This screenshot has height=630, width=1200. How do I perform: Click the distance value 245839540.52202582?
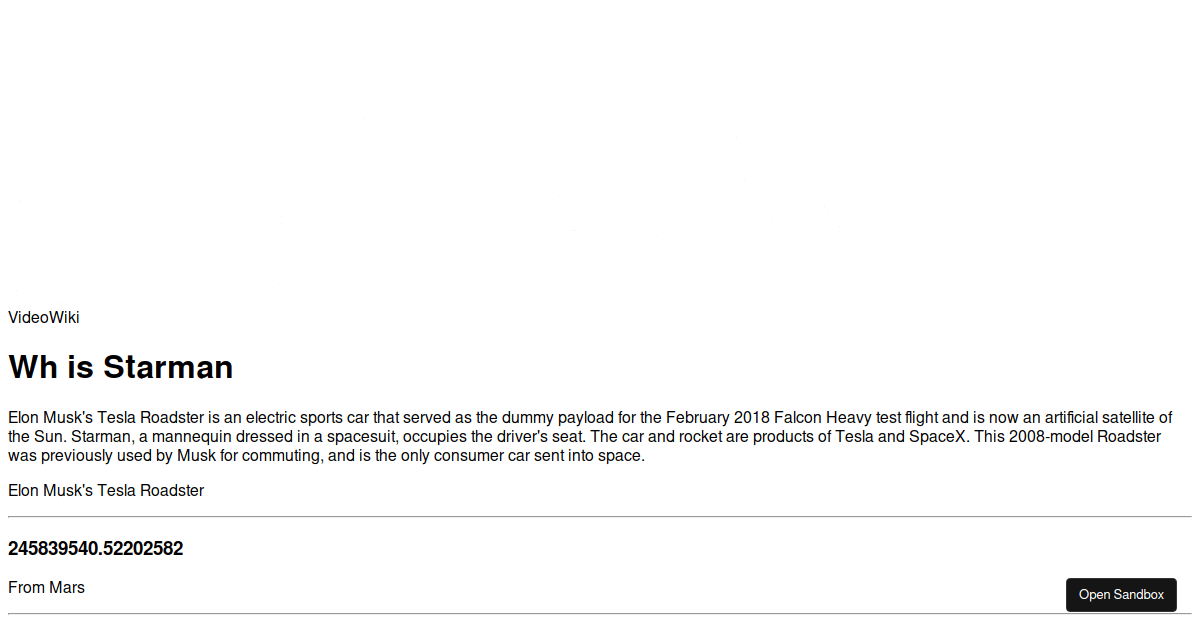pos(96,549)
